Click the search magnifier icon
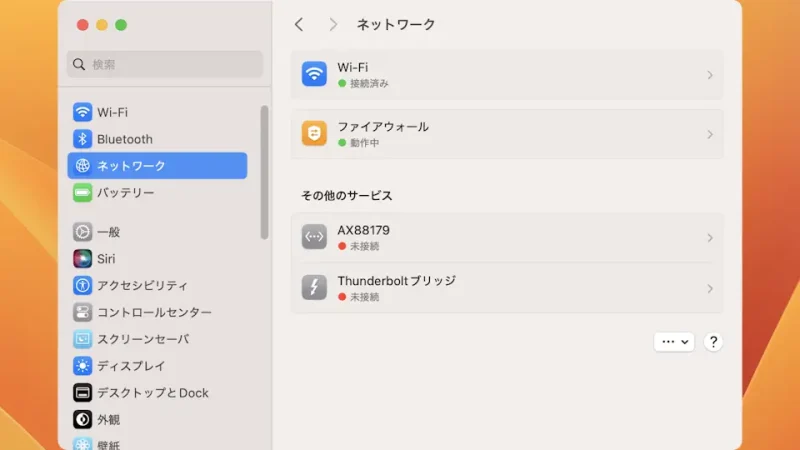The image size is (800, 450). (79, 64)
